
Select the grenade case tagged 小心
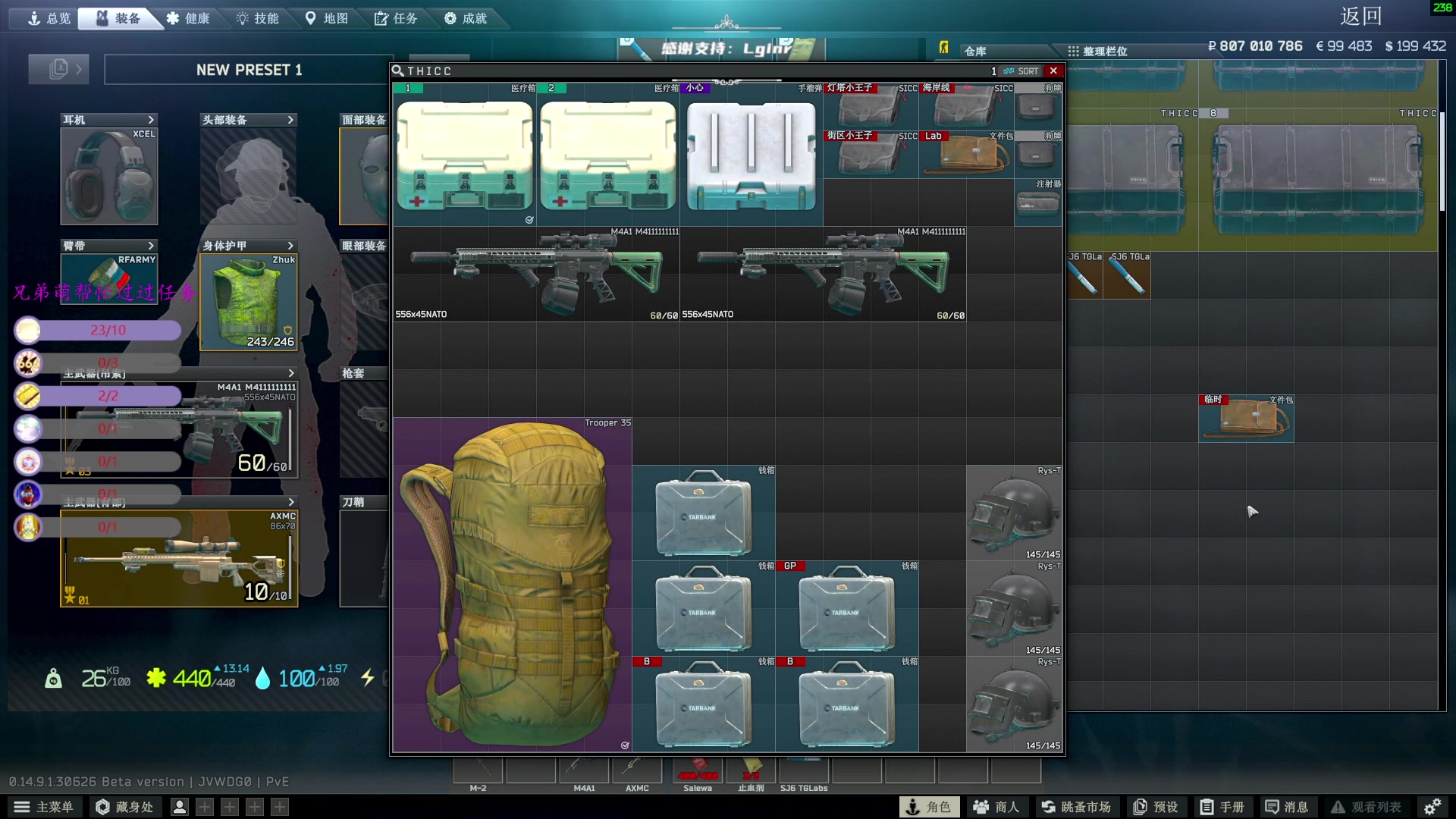(x=752, y=155)
